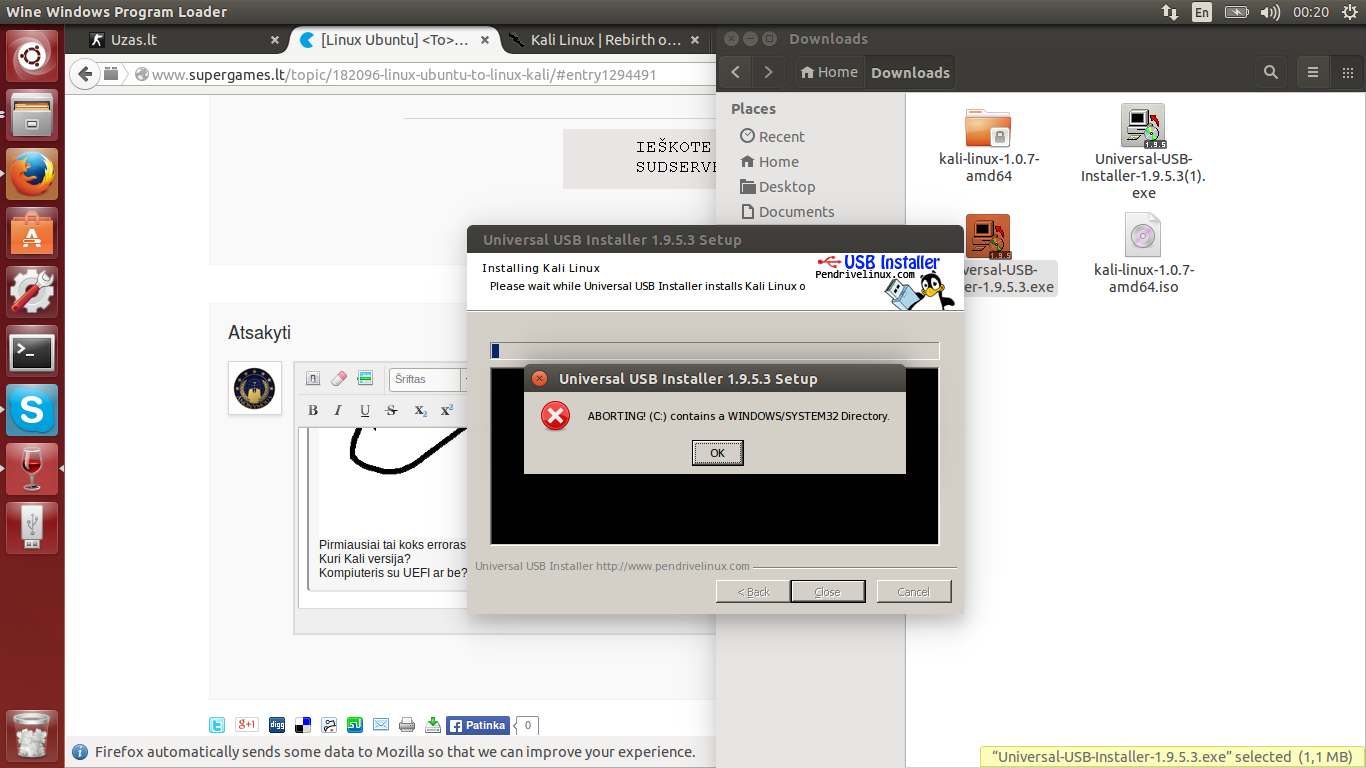Click the eraser remove-format icon
Viewport: 1366px width, 768px height.
[x=339, y=379]
